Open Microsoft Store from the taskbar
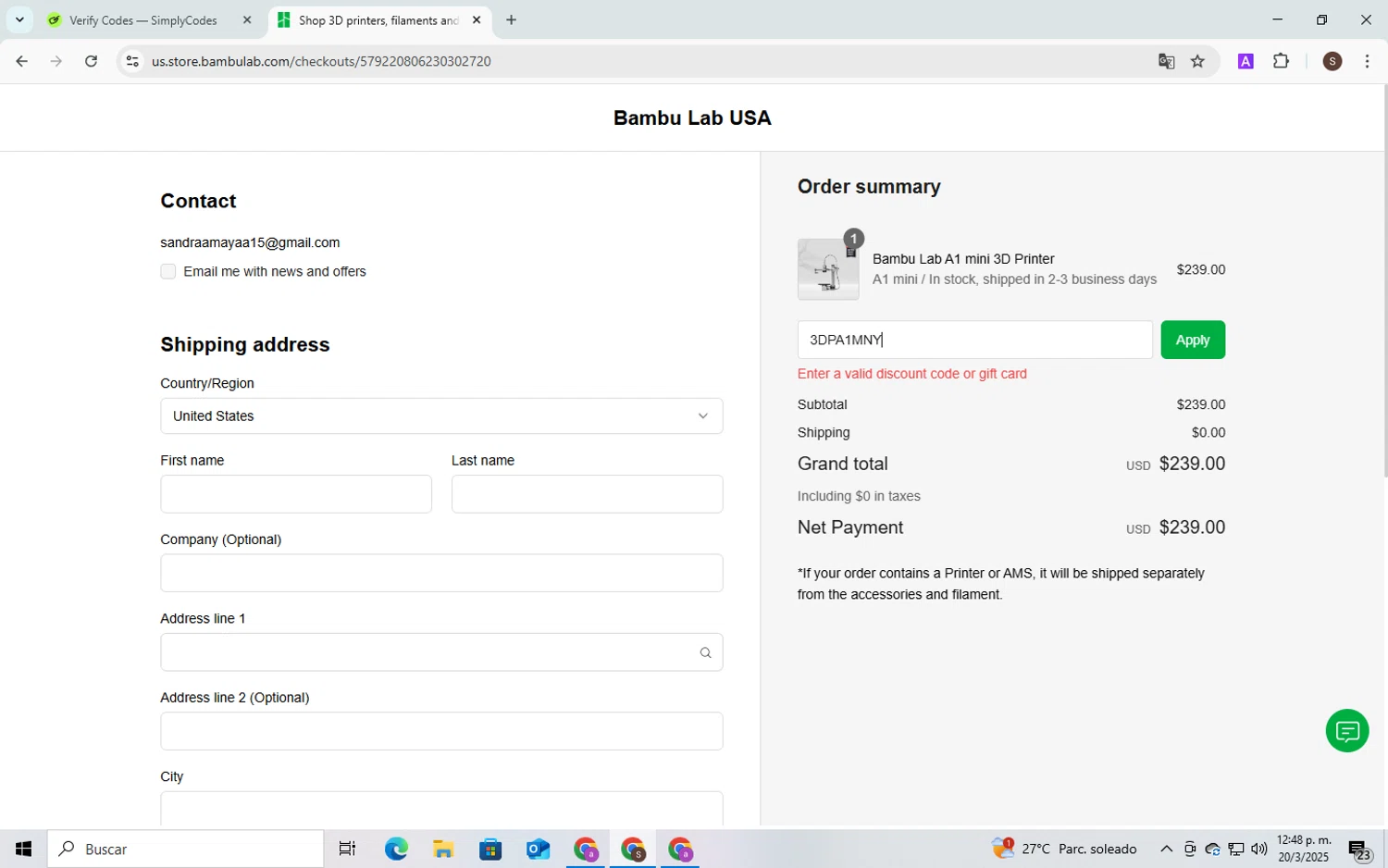This screenshot has height=868, width=1388. coord(490,849)
